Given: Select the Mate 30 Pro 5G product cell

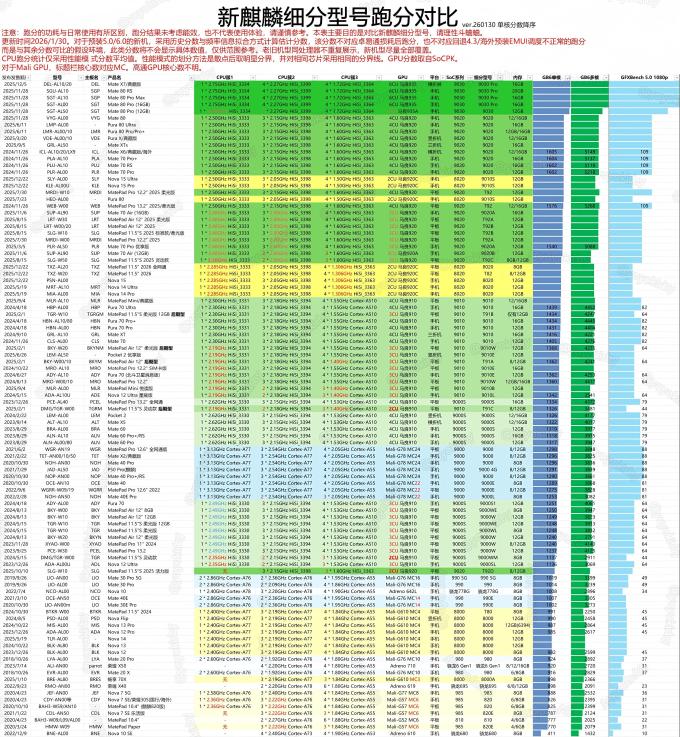Looking at the screenshot, I should (124, 578).
